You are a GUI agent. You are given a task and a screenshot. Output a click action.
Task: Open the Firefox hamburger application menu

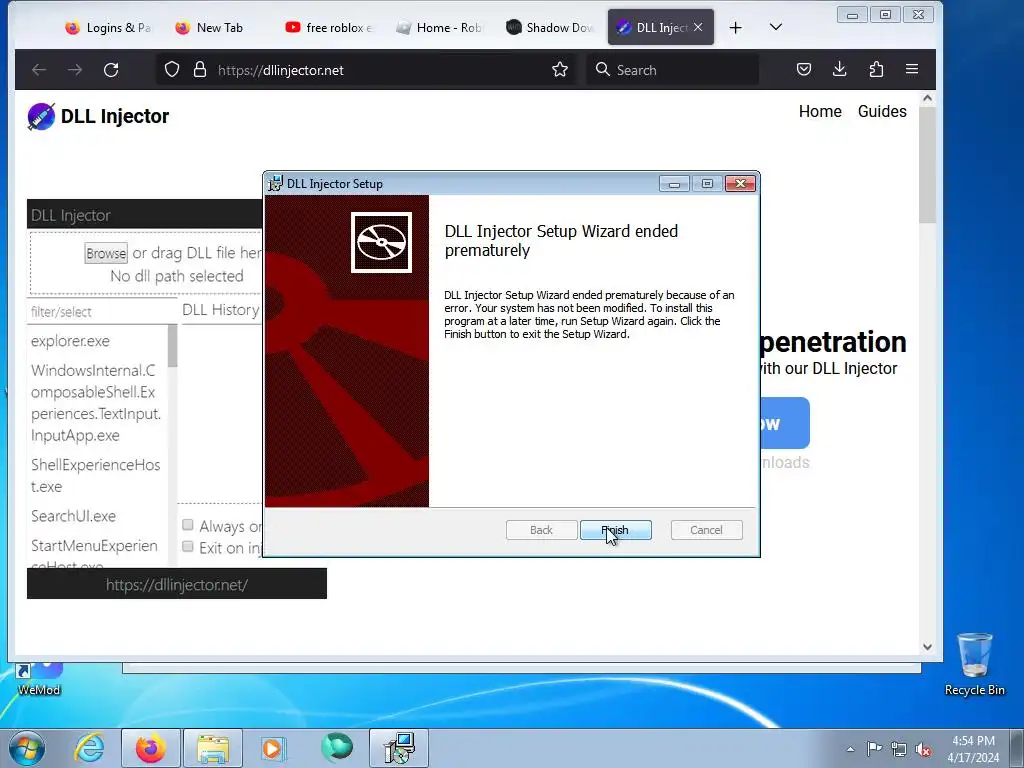[x=912, y=69]
